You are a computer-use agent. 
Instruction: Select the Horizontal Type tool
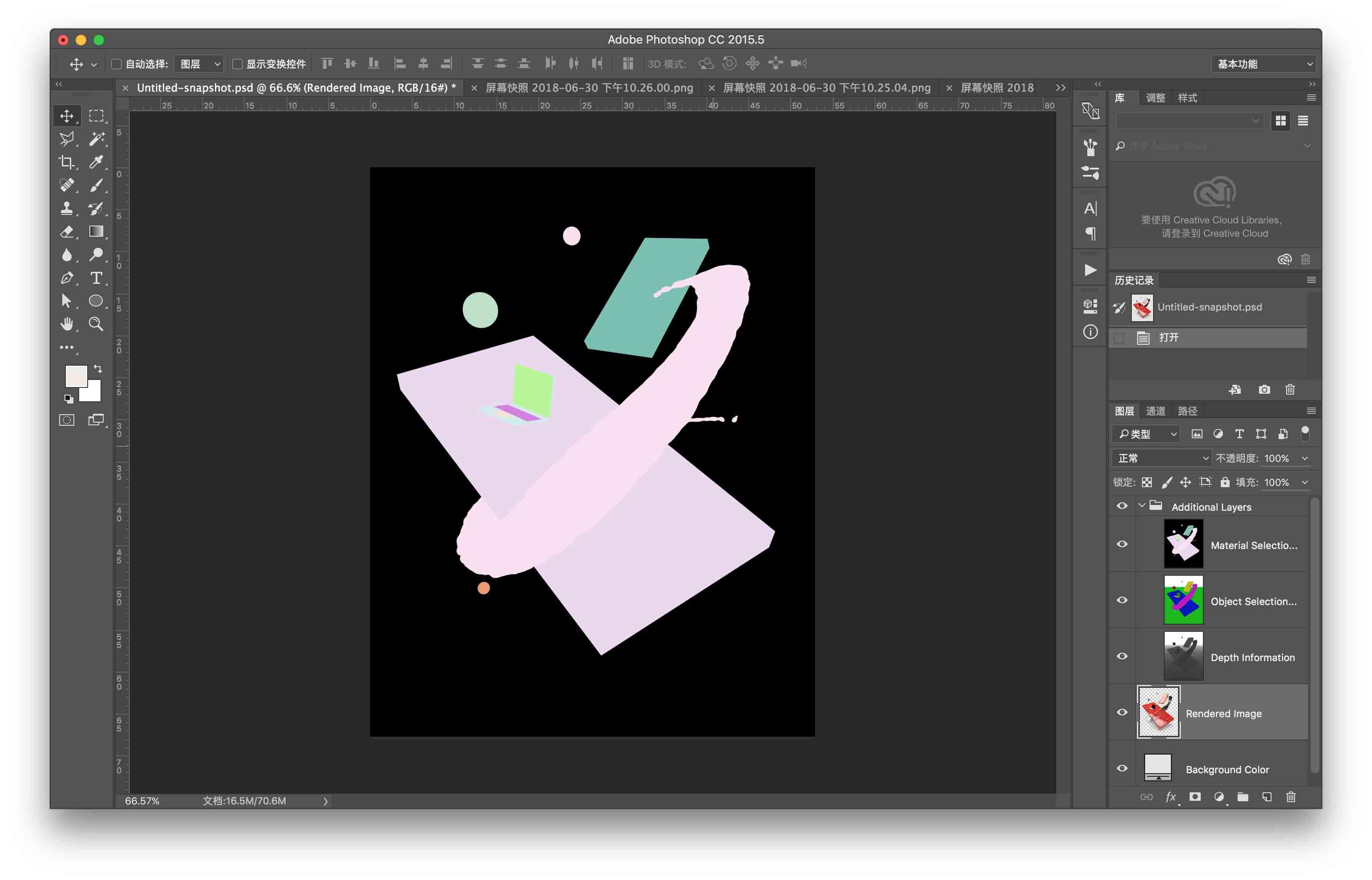(97, 279)
